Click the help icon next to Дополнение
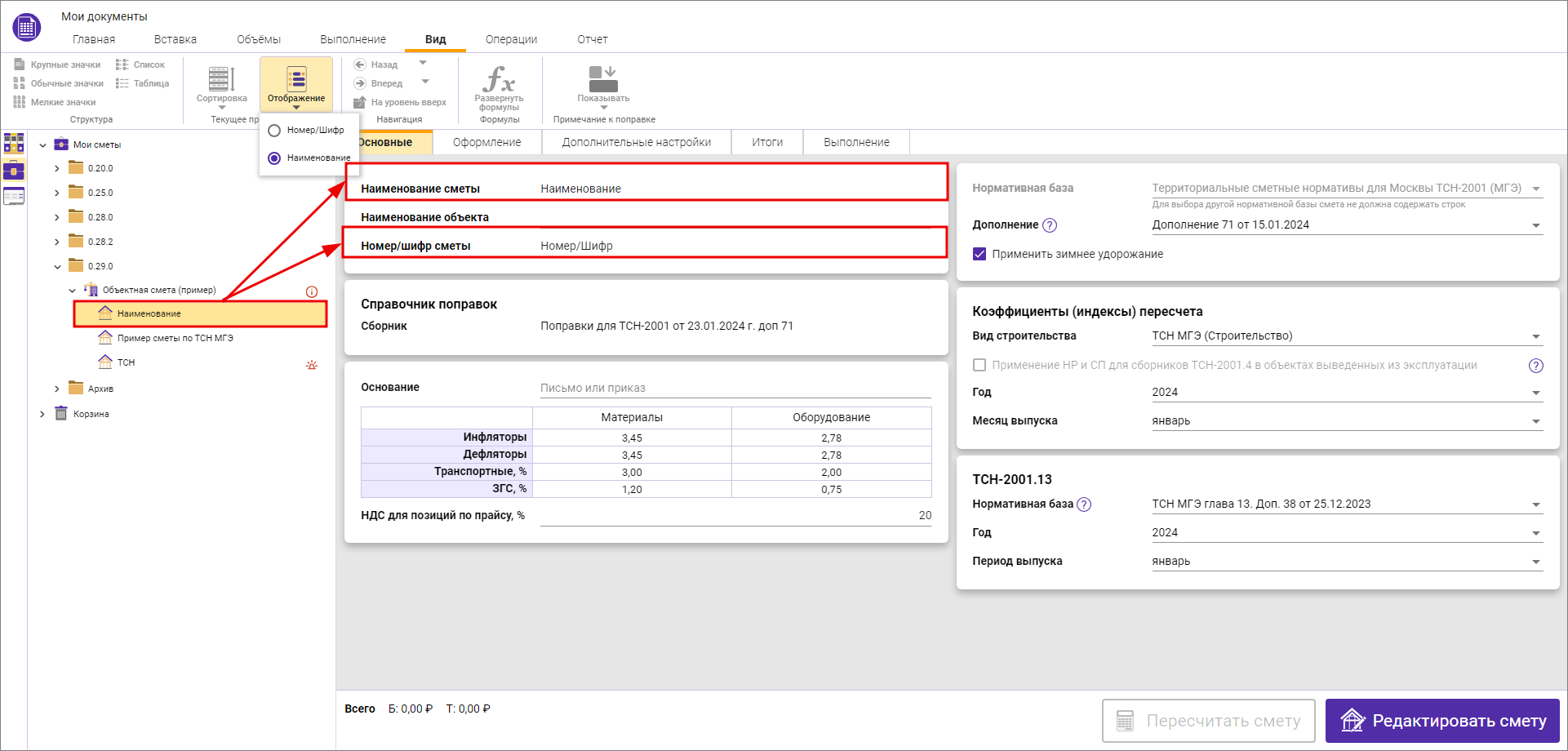 coord(1050,225)
